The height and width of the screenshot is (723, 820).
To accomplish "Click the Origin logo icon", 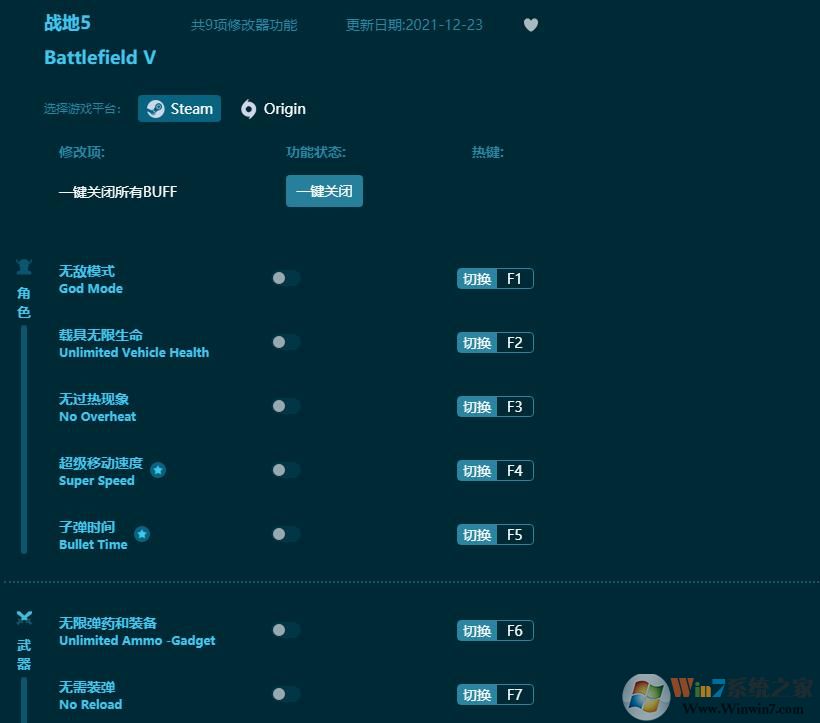I will click(248, 109).
